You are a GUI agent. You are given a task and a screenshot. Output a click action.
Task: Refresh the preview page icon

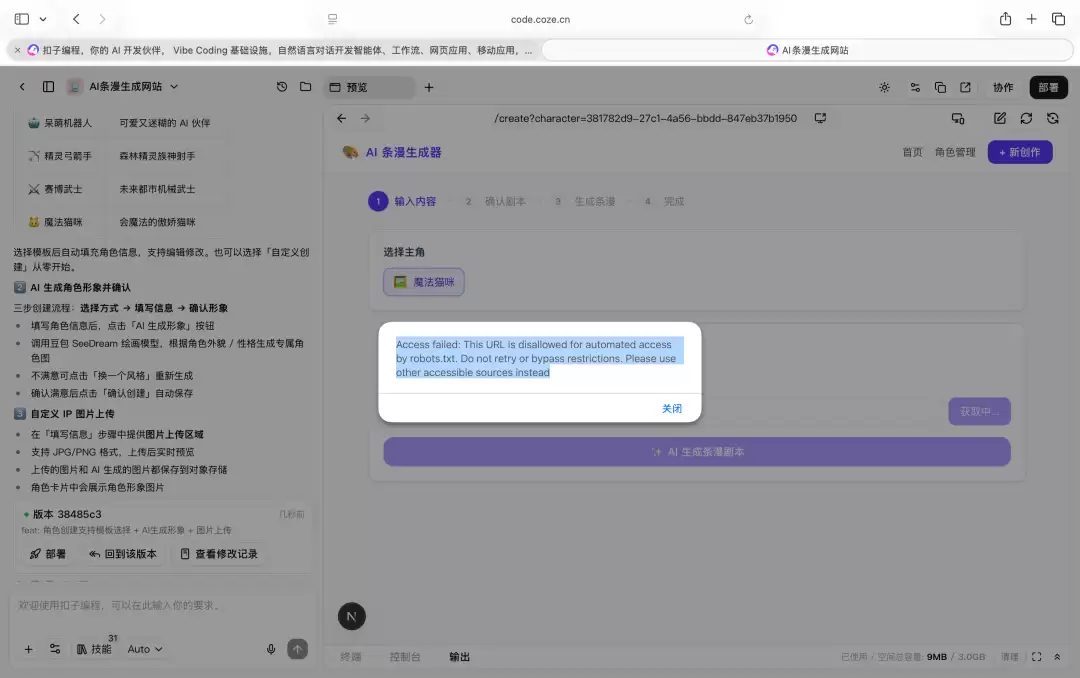pyautogui.click(x=1026, y=119)
